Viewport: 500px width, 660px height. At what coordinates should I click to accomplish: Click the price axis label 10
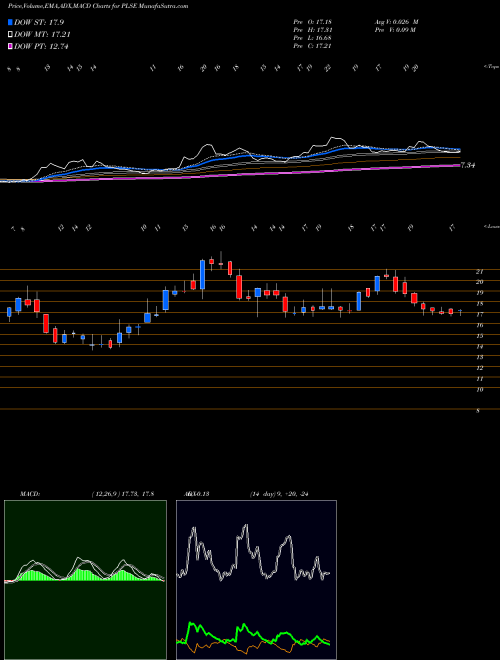pyautogui.click(x=479, y=390)
